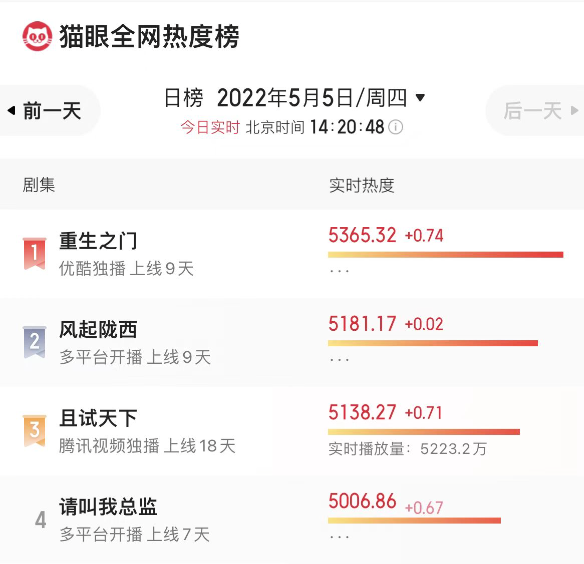584x564 pixels.
Task: Click the Maoyan cat logo icon
Action: click(37, 36)
